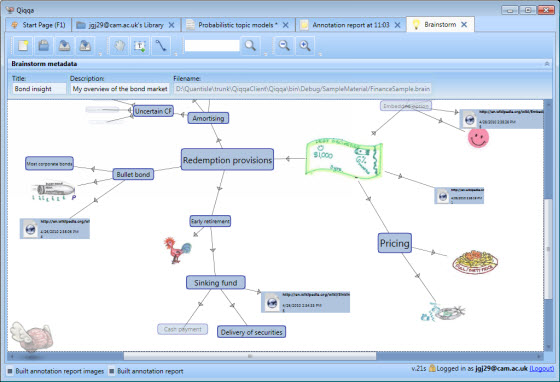Click the lock icon in status bar
The image size is (560, 382).
click(432, 368)
